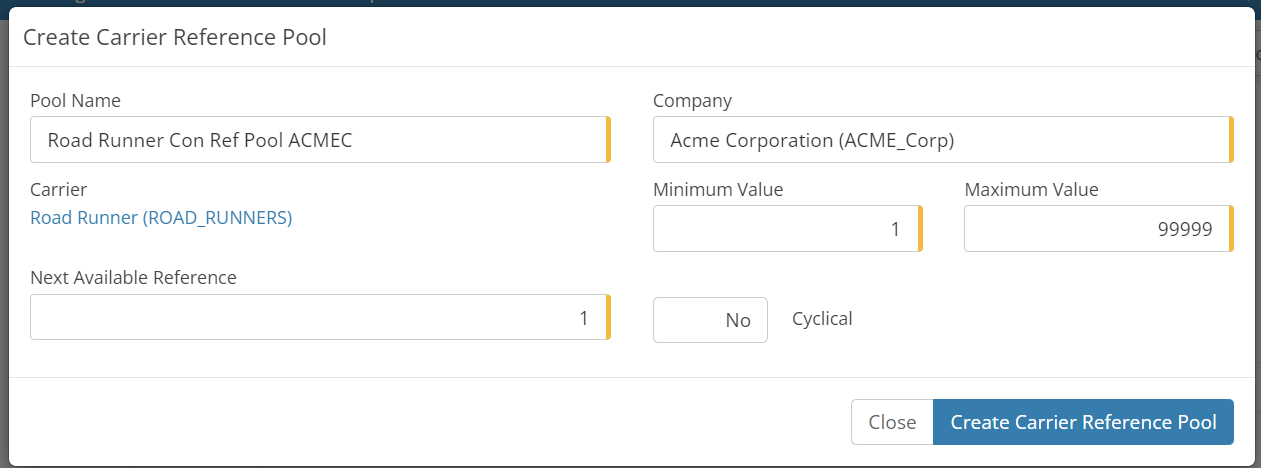Screen dimensions: 1261x468
Task: Click the yellow required marker on Maximum Value
Action: [1231, 229]
